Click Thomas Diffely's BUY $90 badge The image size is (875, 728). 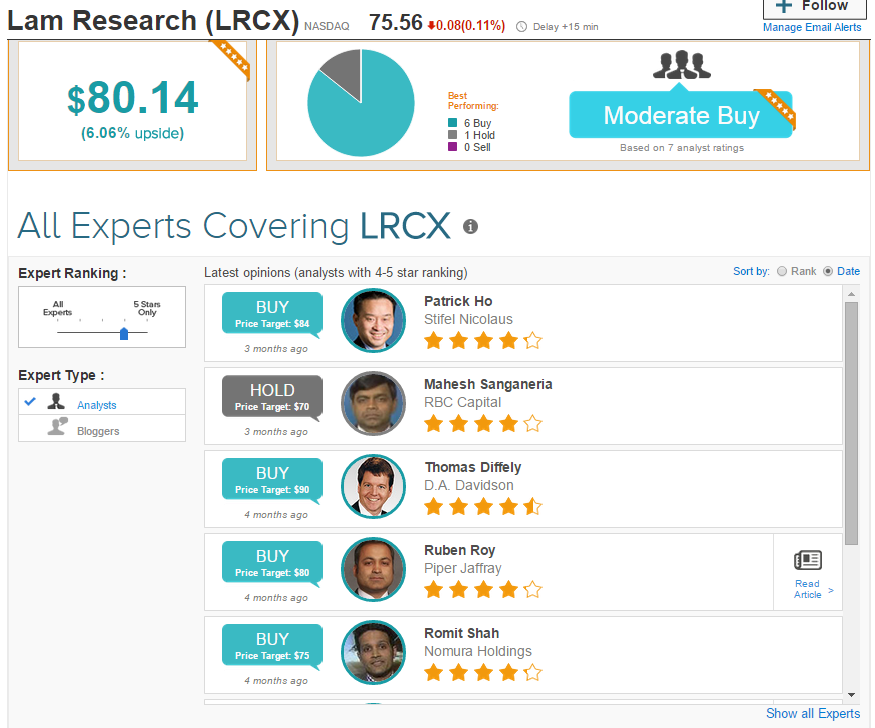click(x=272, y=480)
